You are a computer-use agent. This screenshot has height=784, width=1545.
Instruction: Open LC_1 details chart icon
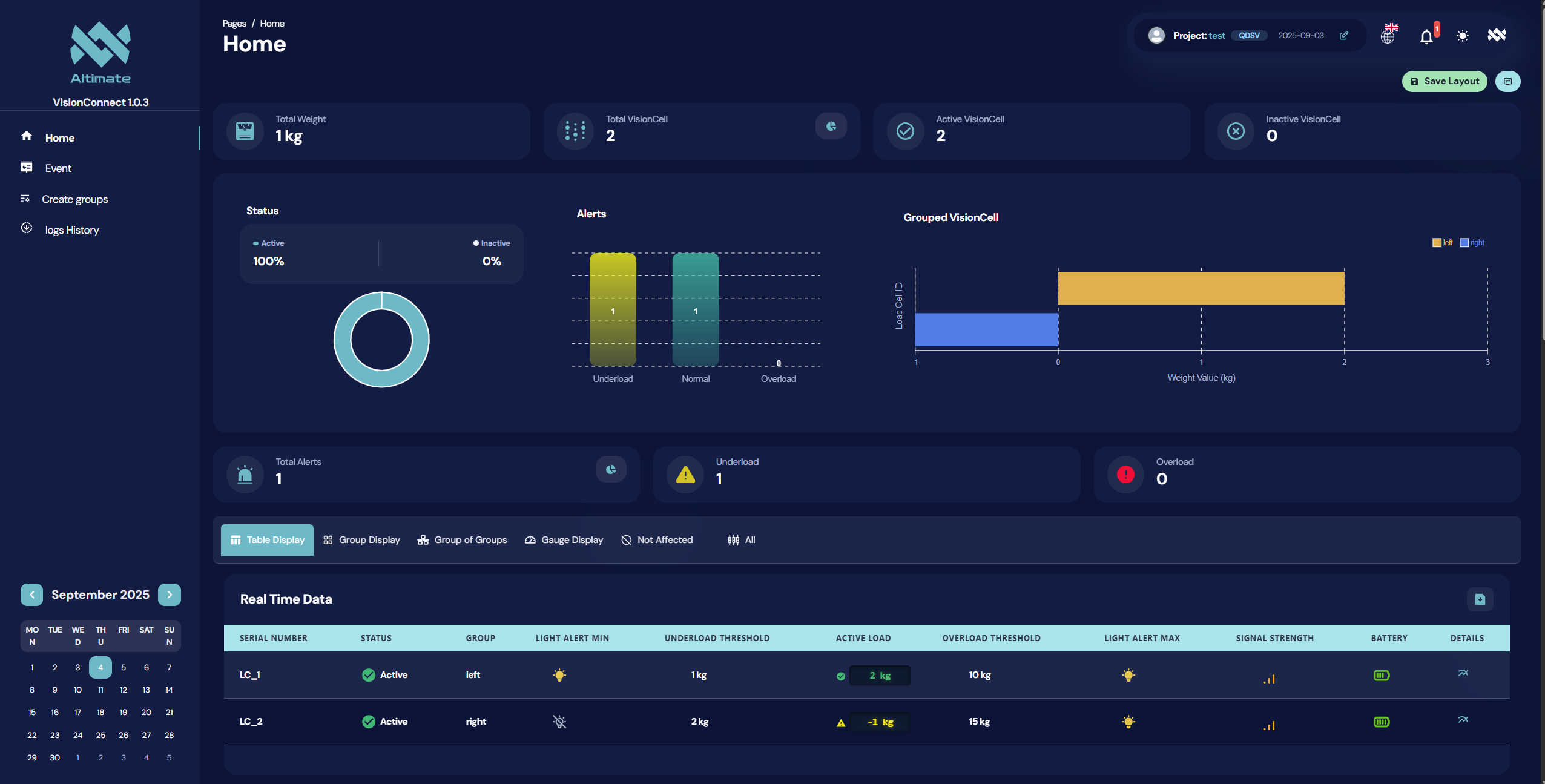click(1463, 673)
